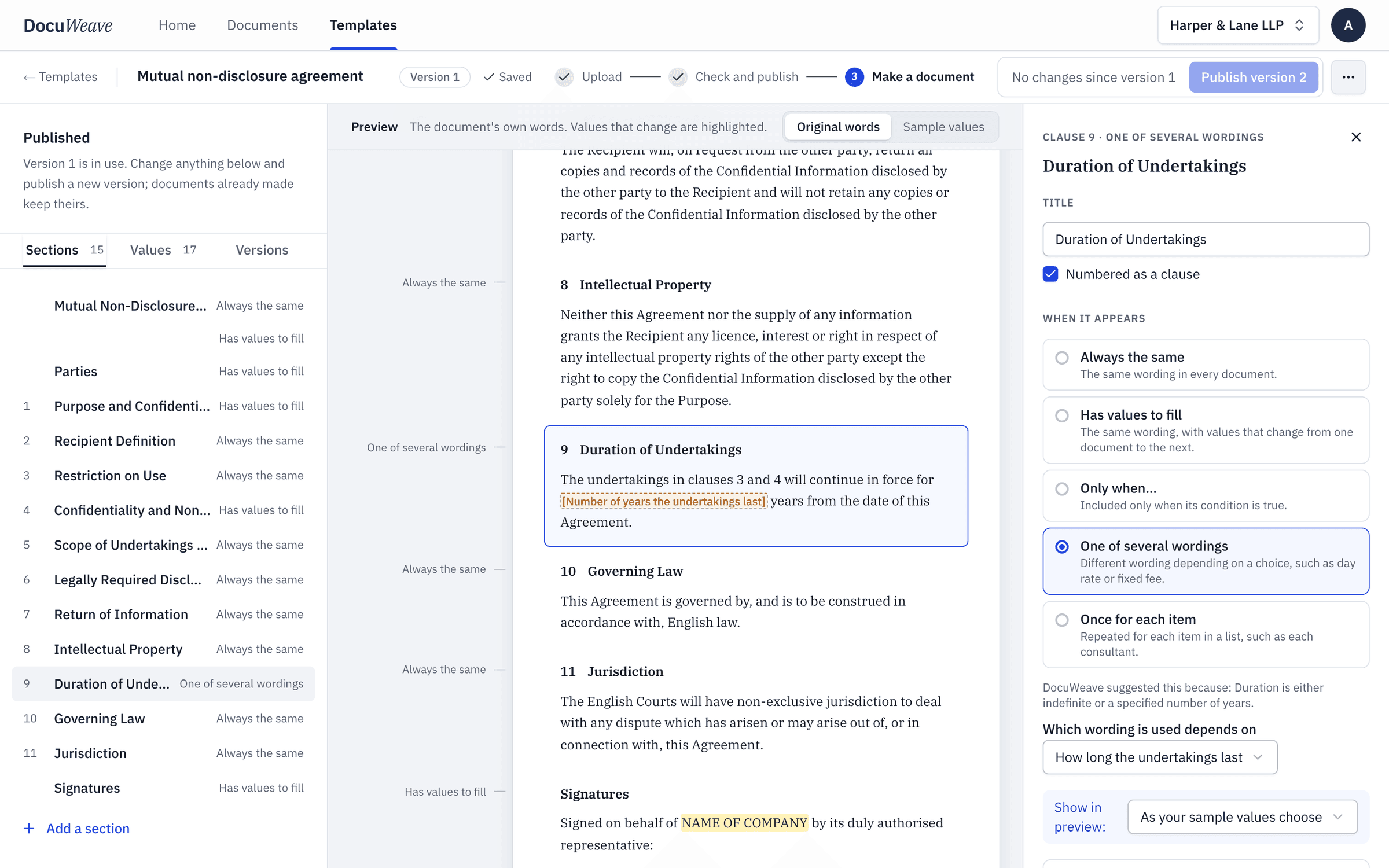Open the Jurisdiction section in the list
This screenshot has height=868, width=1389.
[x=163, y=753]
